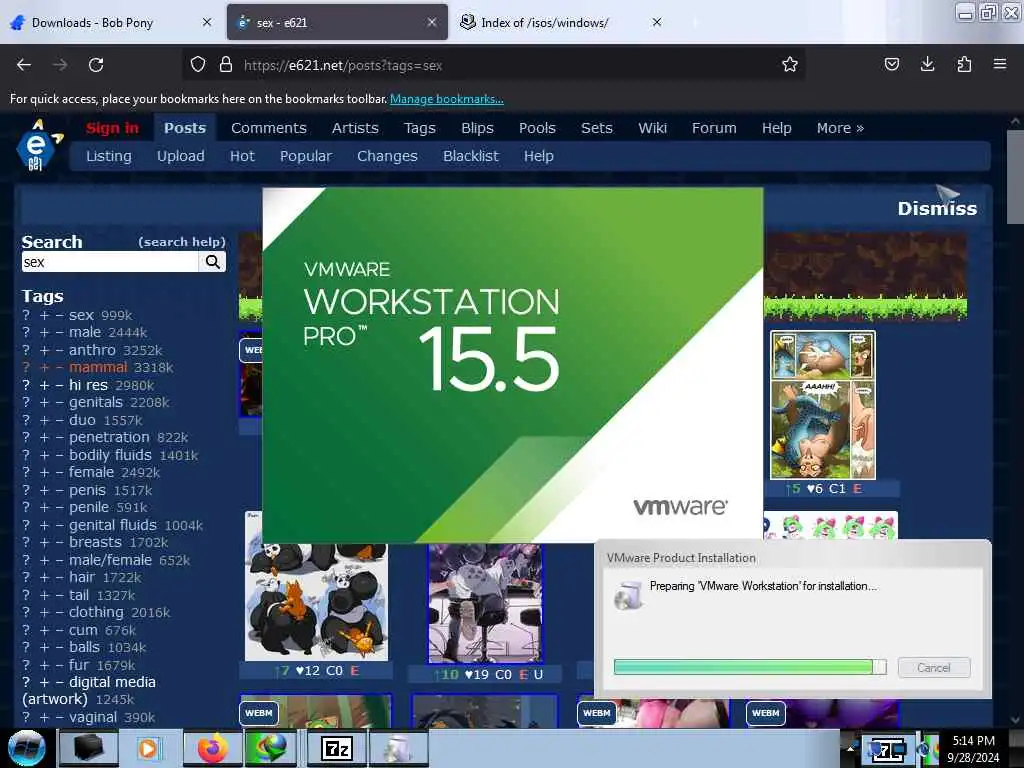
Task: Open the Pools section
Action: (537, 128)
